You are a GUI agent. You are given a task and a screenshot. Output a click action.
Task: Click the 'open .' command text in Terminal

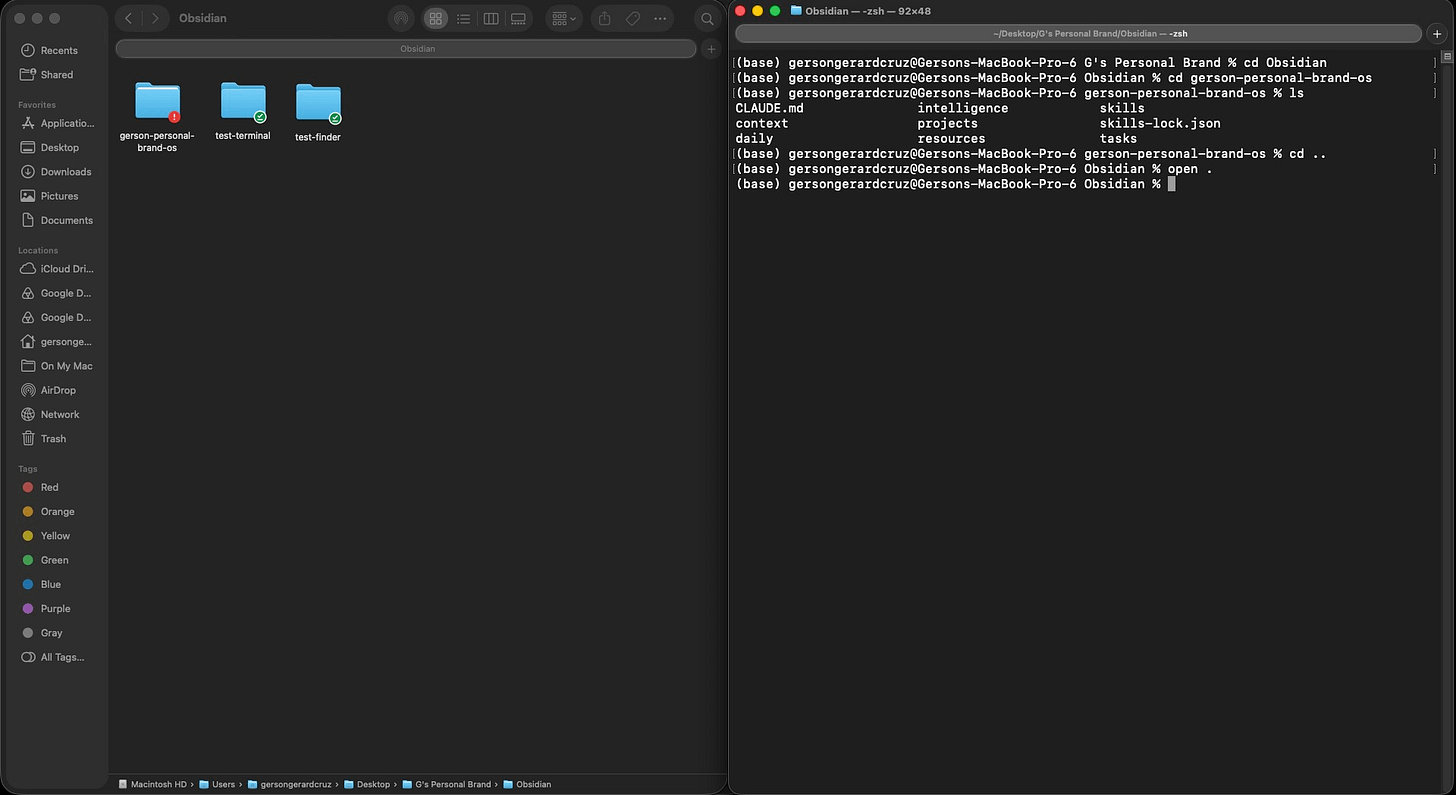[1190, 169]
